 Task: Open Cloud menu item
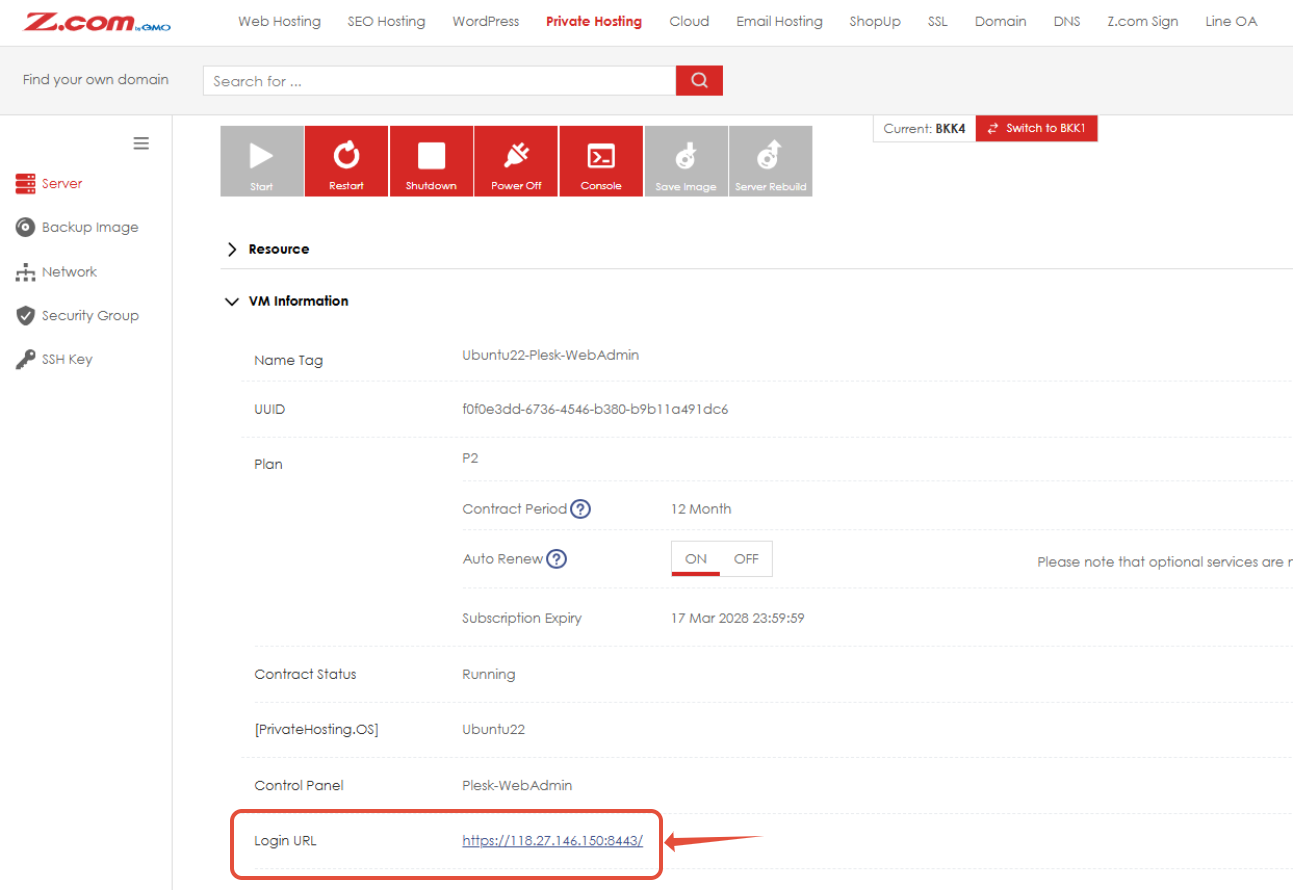tap(689, 21)
